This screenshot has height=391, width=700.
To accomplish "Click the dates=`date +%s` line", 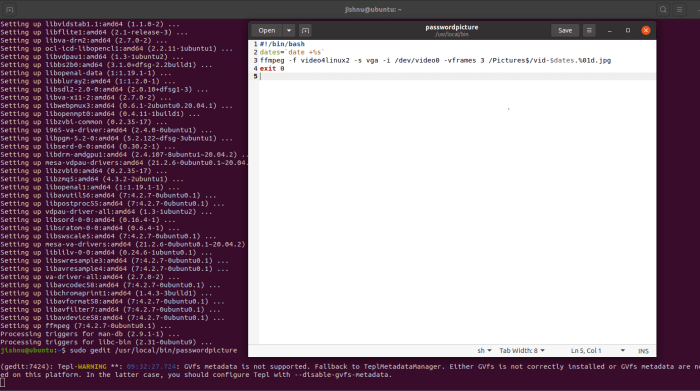I will (292, 52).
